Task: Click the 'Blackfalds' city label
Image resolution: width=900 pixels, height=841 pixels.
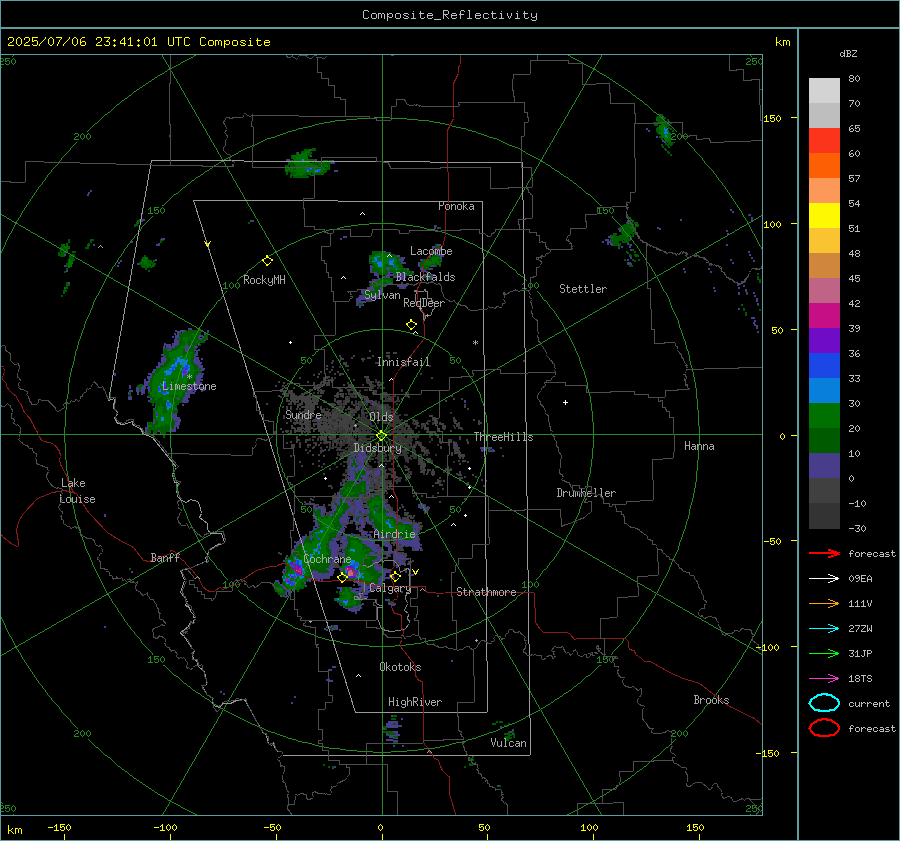Action: click(425, 277)
